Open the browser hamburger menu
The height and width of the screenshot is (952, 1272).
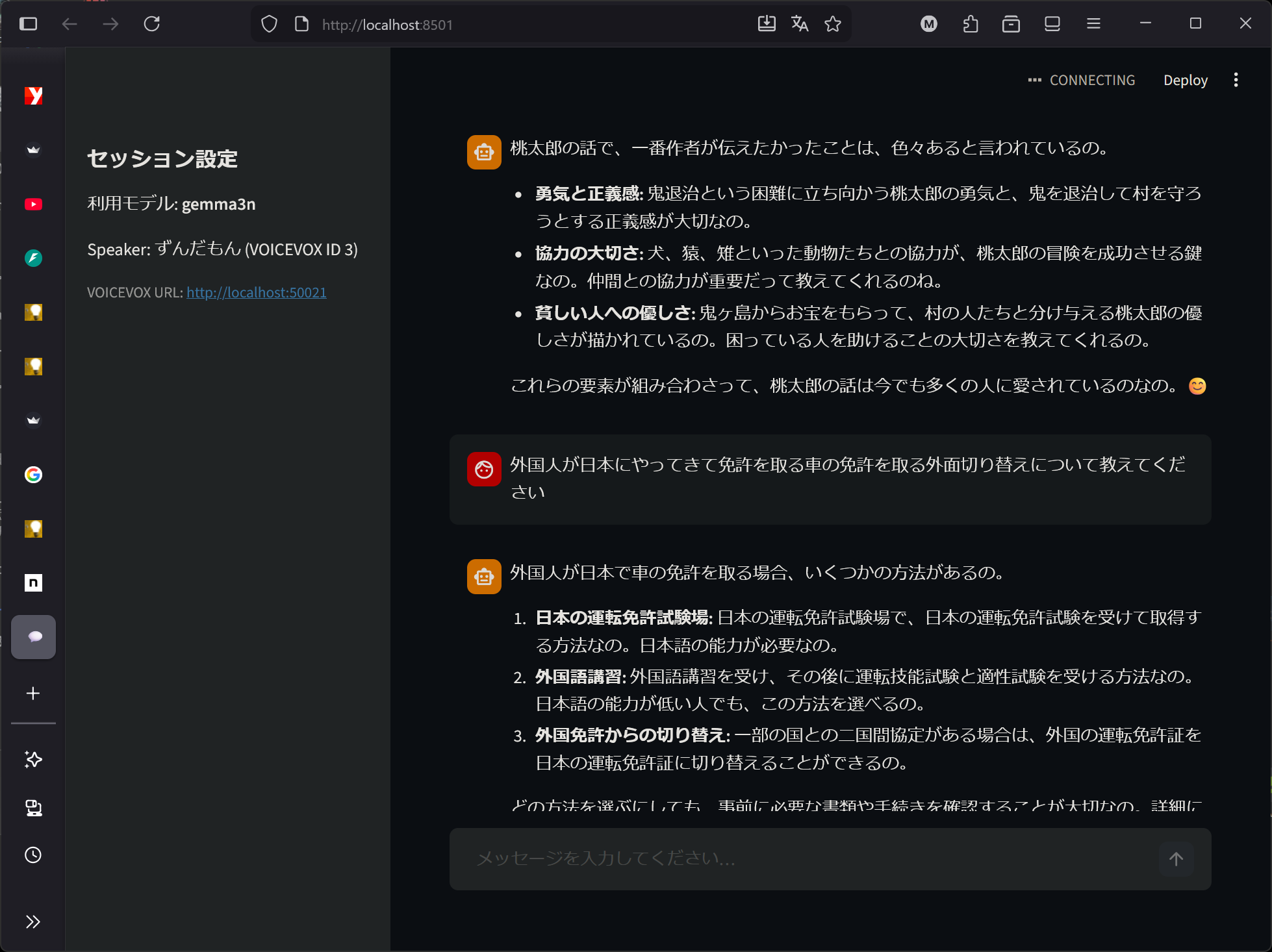(1093, 24)
